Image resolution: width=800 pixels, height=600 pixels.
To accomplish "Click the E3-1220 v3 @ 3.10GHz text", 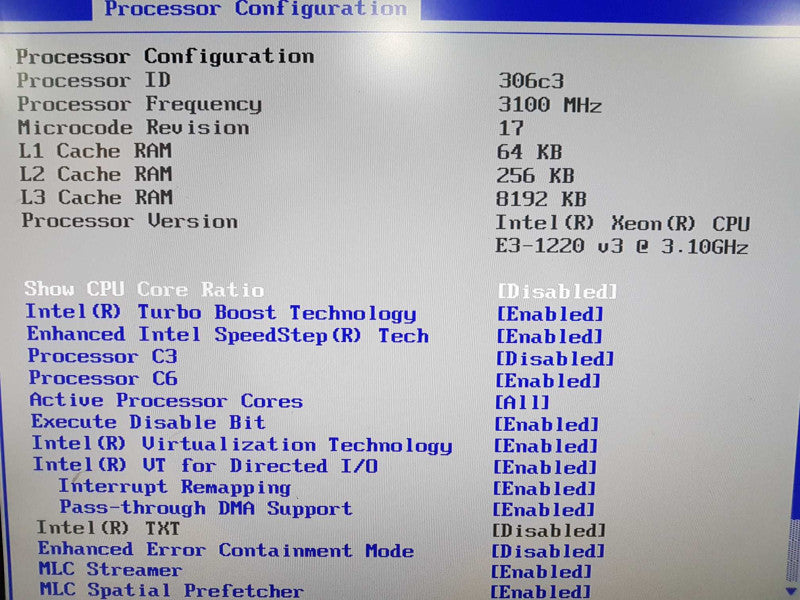I will tap(622, 246).
